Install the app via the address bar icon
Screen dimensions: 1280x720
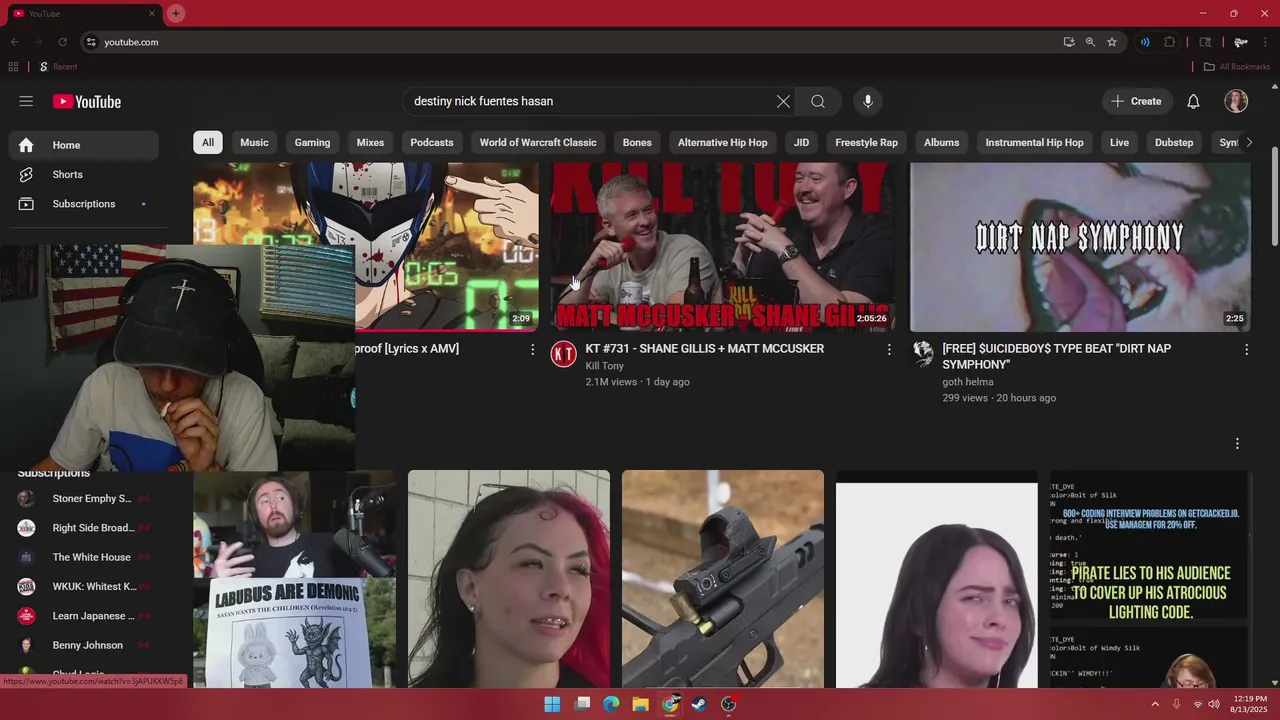click(x=1069, y=42)
